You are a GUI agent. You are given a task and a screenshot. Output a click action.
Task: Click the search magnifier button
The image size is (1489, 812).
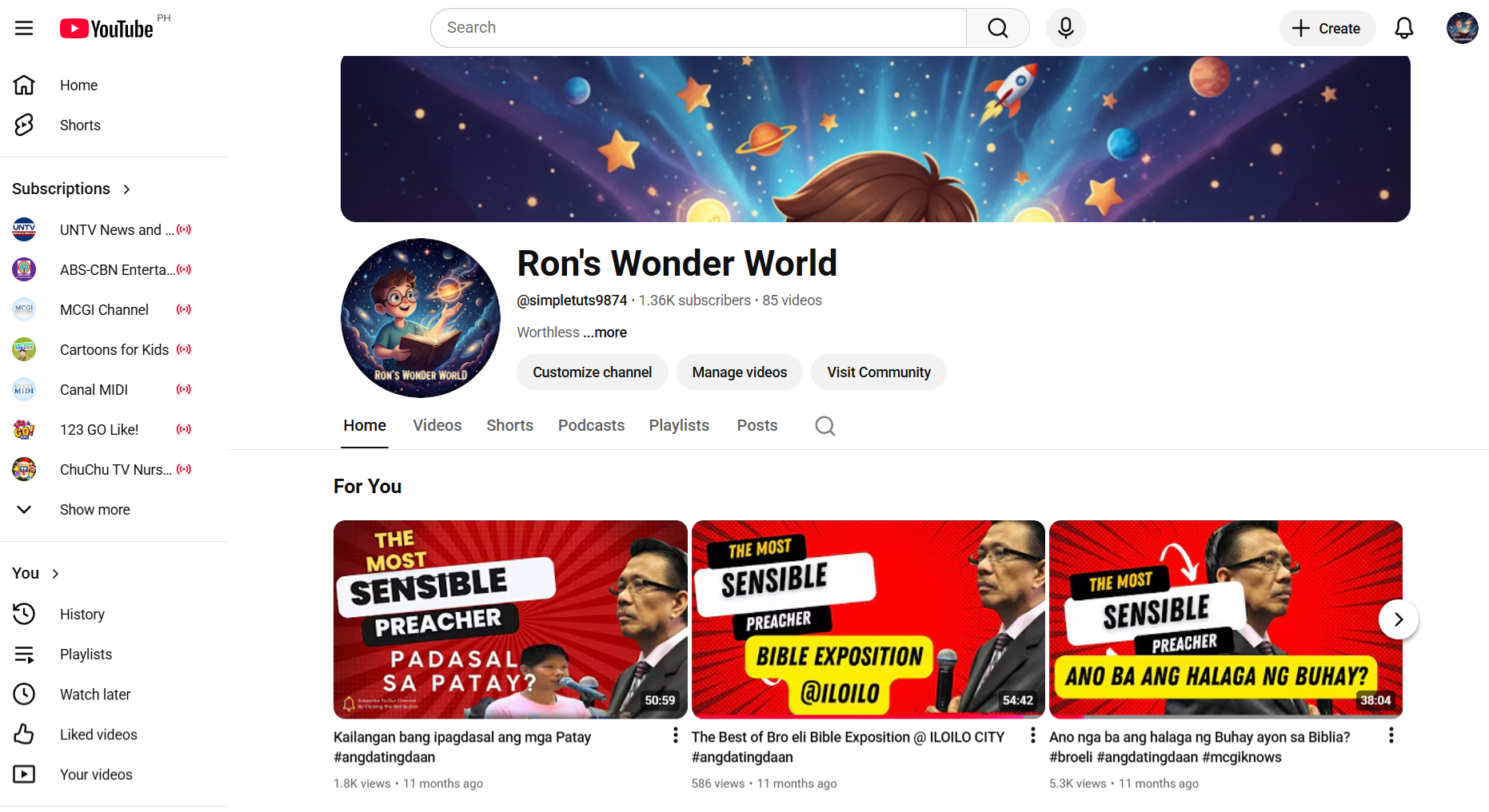click(x=997, y=28)
